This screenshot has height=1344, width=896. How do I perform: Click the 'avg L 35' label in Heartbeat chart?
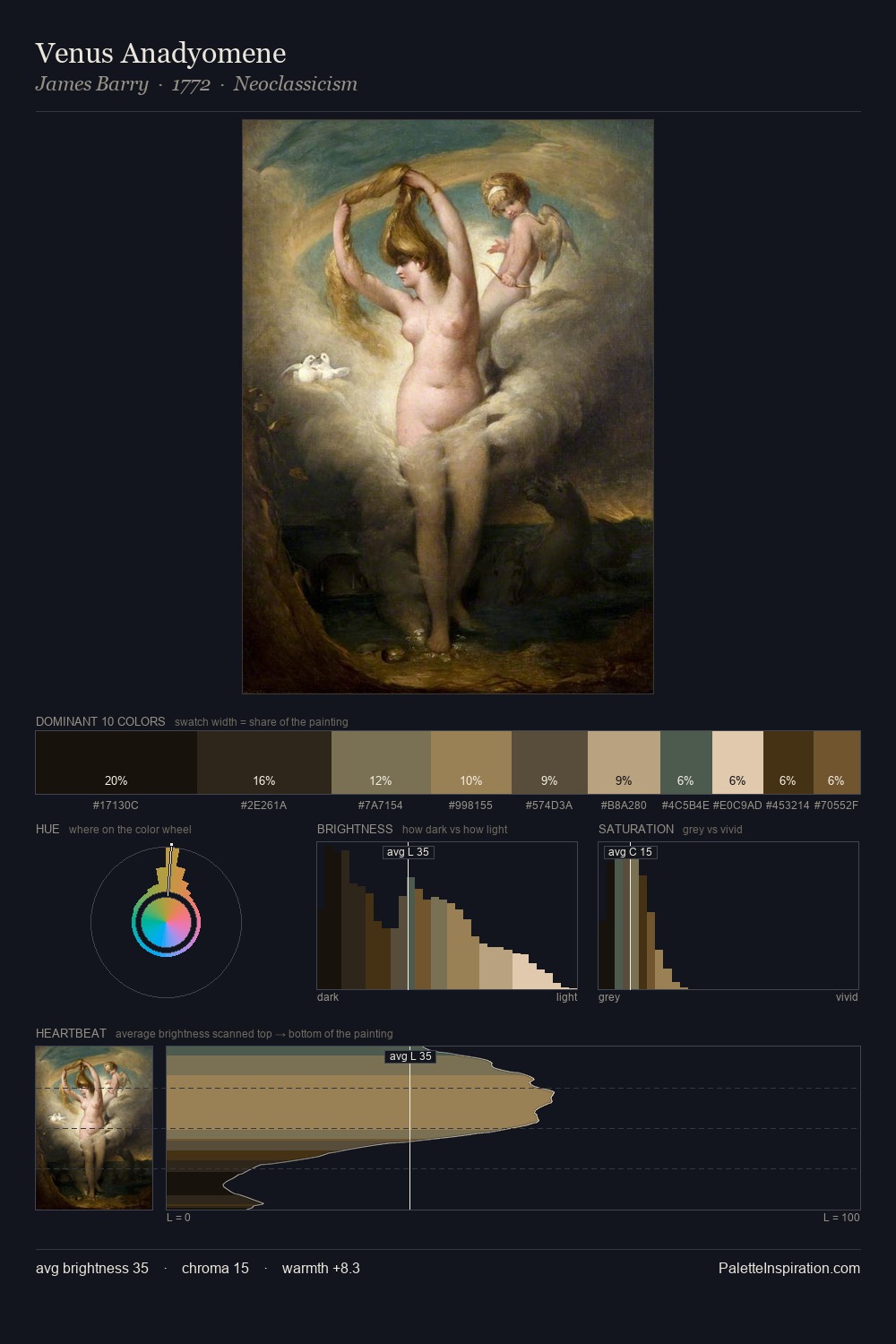[x=410, y=1056]
